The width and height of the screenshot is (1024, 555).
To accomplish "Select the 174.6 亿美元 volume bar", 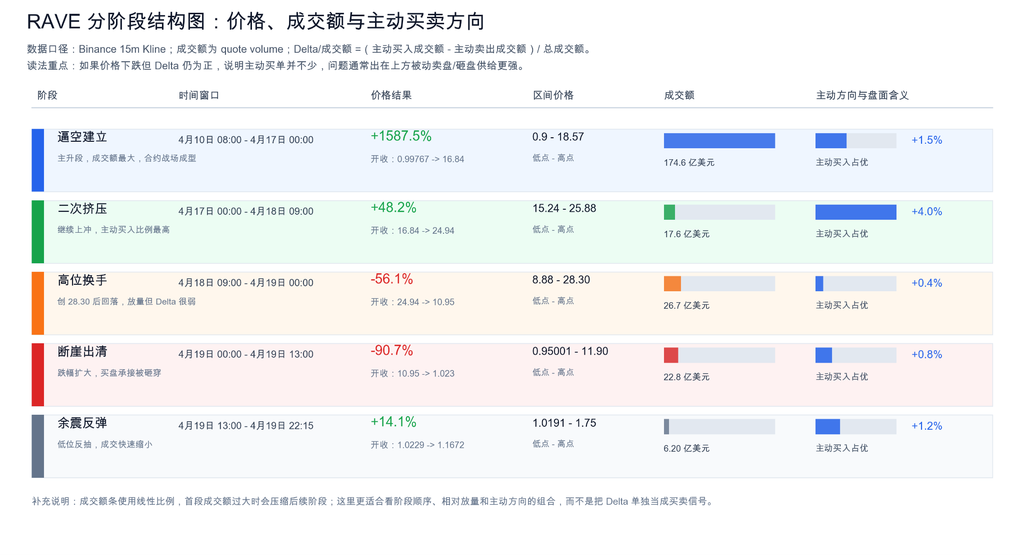I will [x=719, y=140].
